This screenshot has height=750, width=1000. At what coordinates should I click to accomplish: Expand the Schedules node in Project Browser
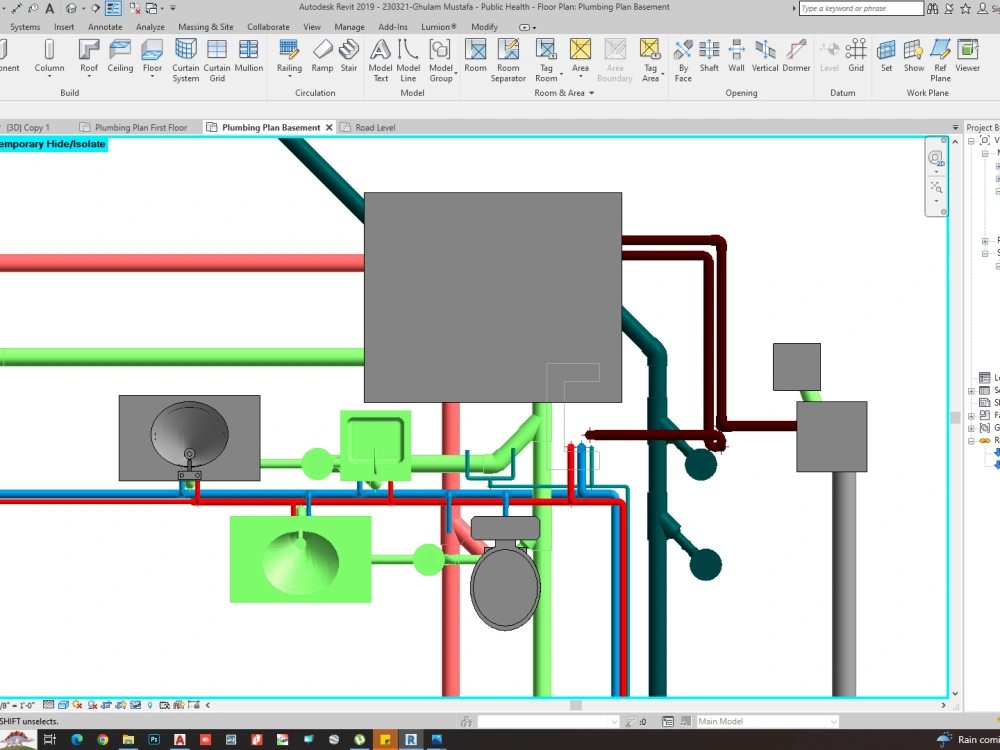971,390
